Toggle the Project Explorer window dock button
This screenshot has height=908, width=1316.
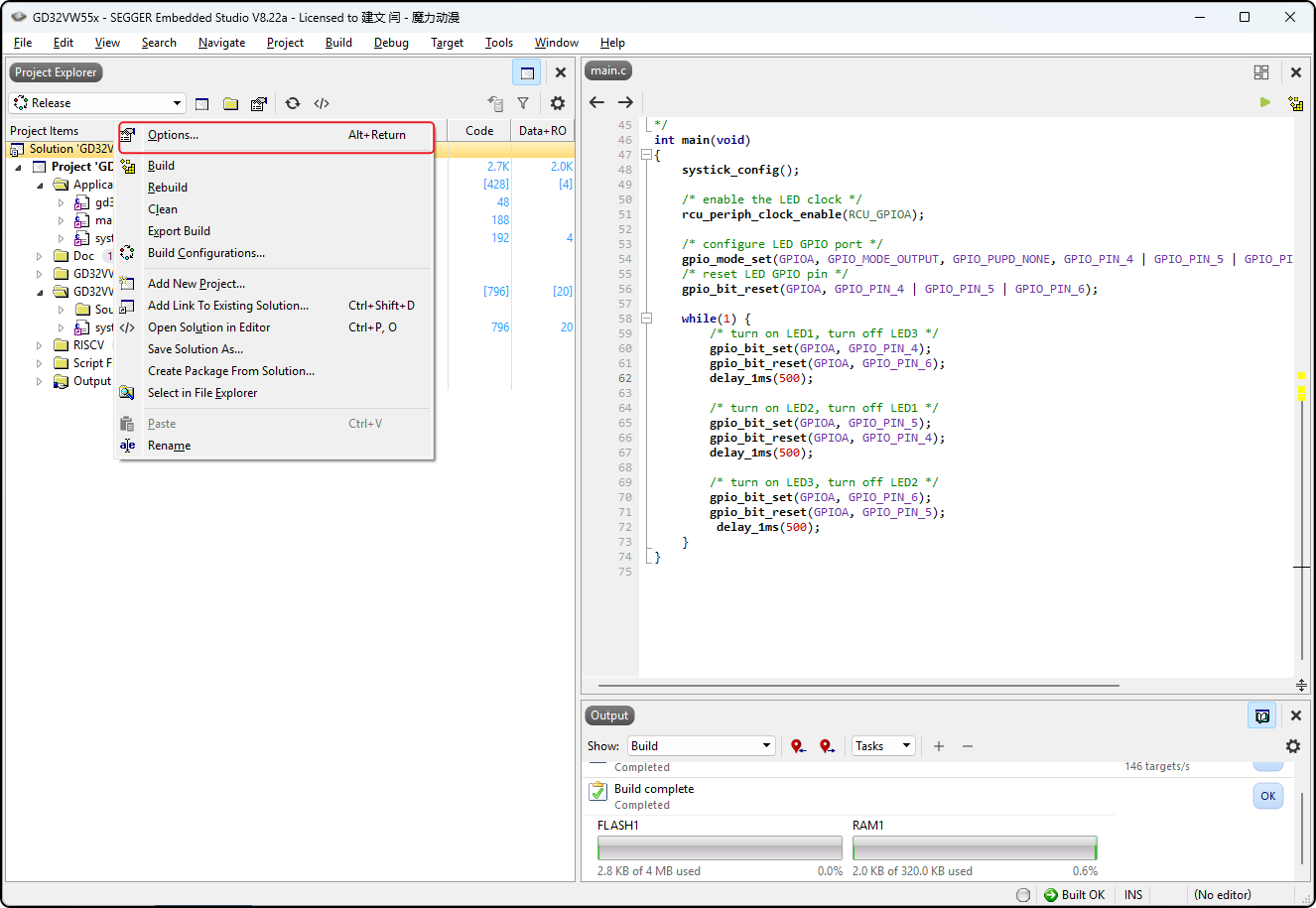coord(527,72)
